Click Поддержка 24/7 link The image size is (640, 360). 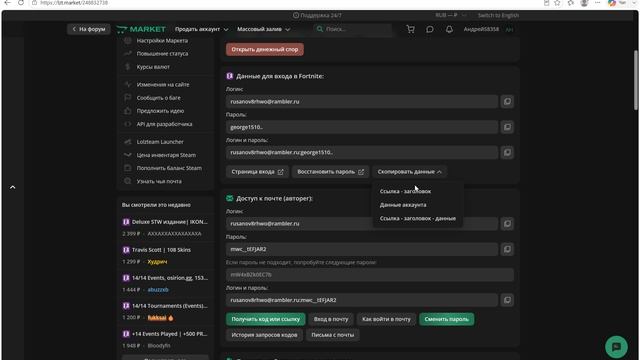click(x=317, y=15)
